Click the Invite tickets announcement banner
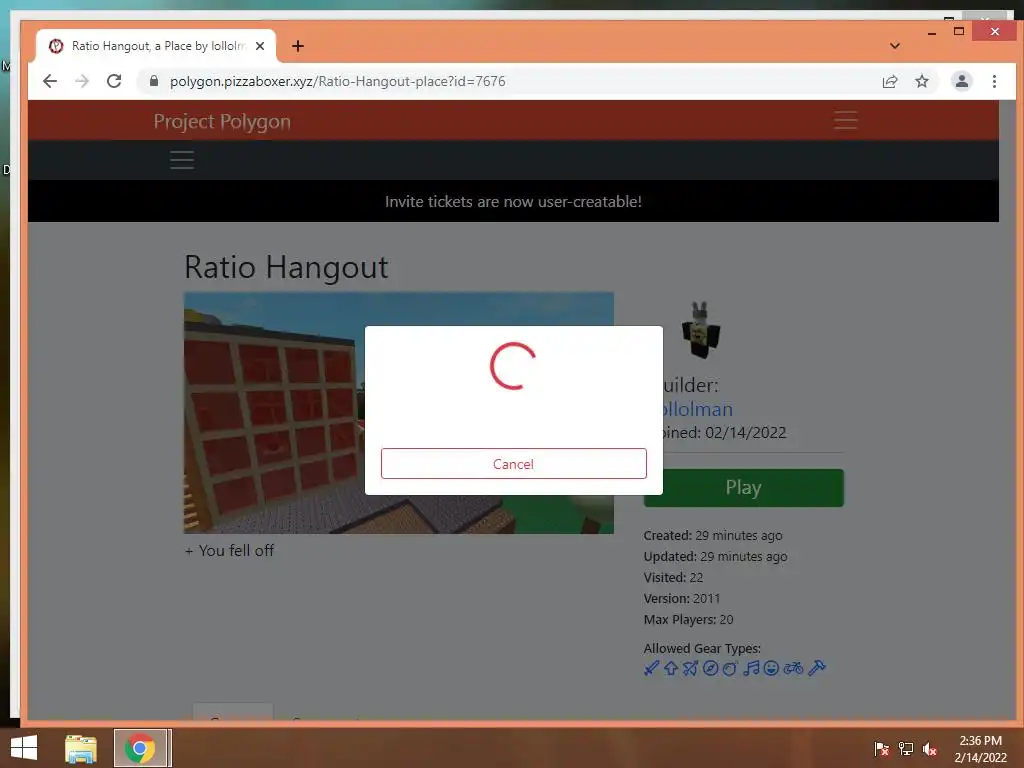This screenshot has width=1024, height=768. coord(513,201)
